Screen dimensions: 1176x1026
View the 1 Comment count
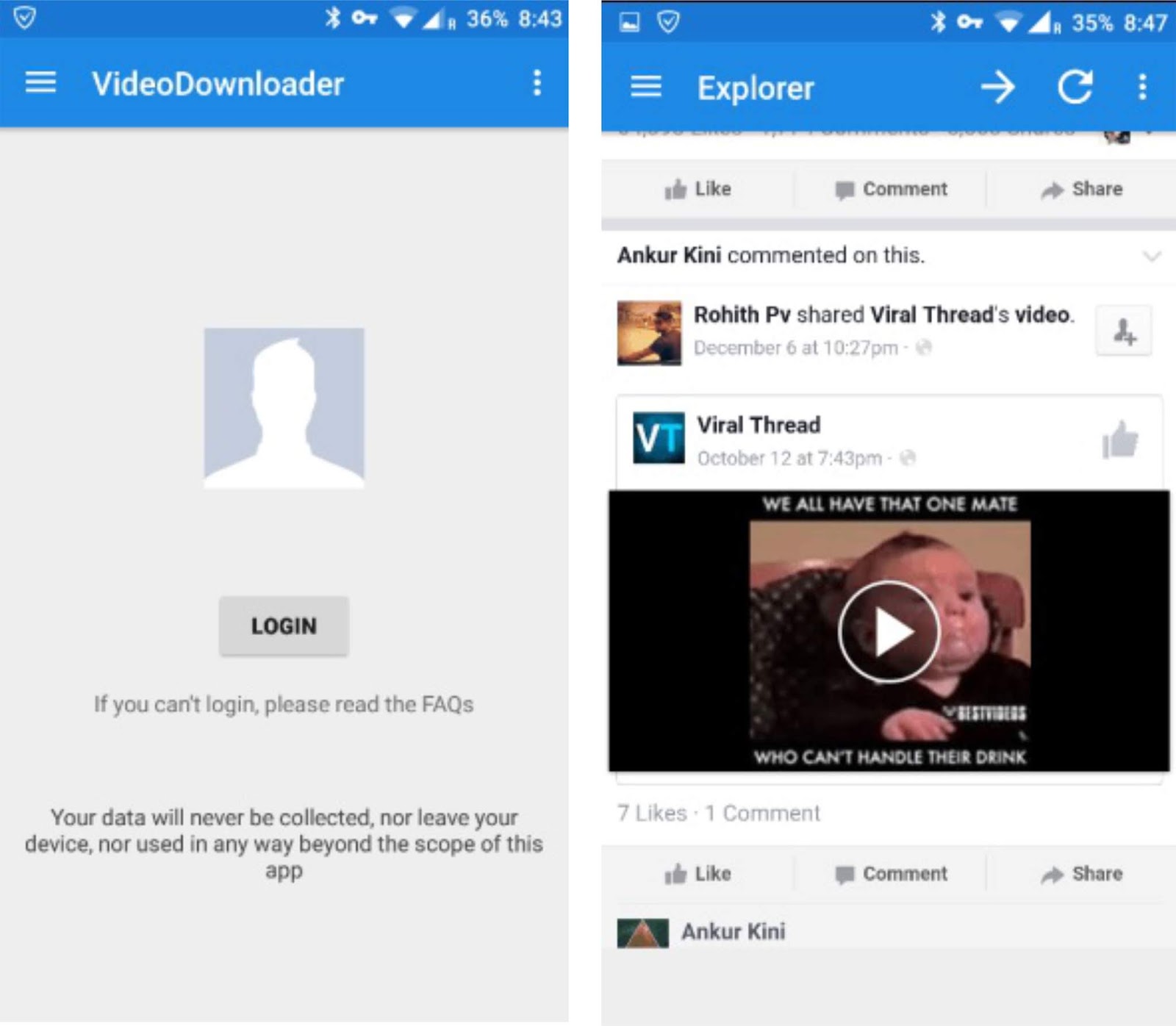coord(762,813)
